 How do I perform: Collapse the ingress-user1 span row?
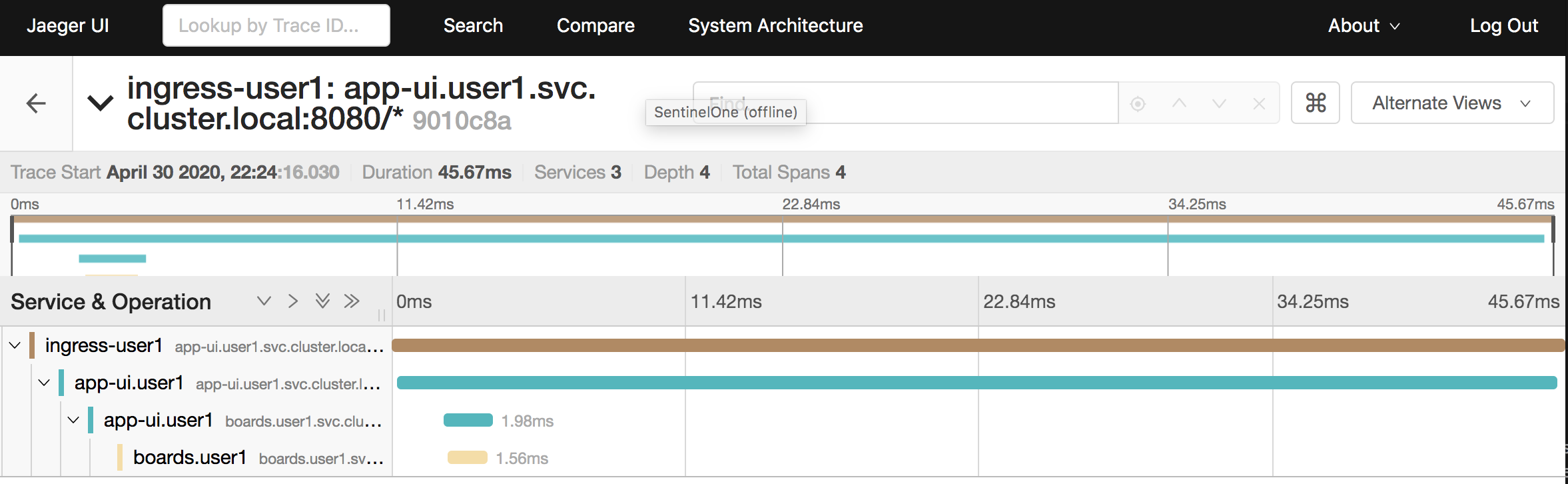(15, 345)
